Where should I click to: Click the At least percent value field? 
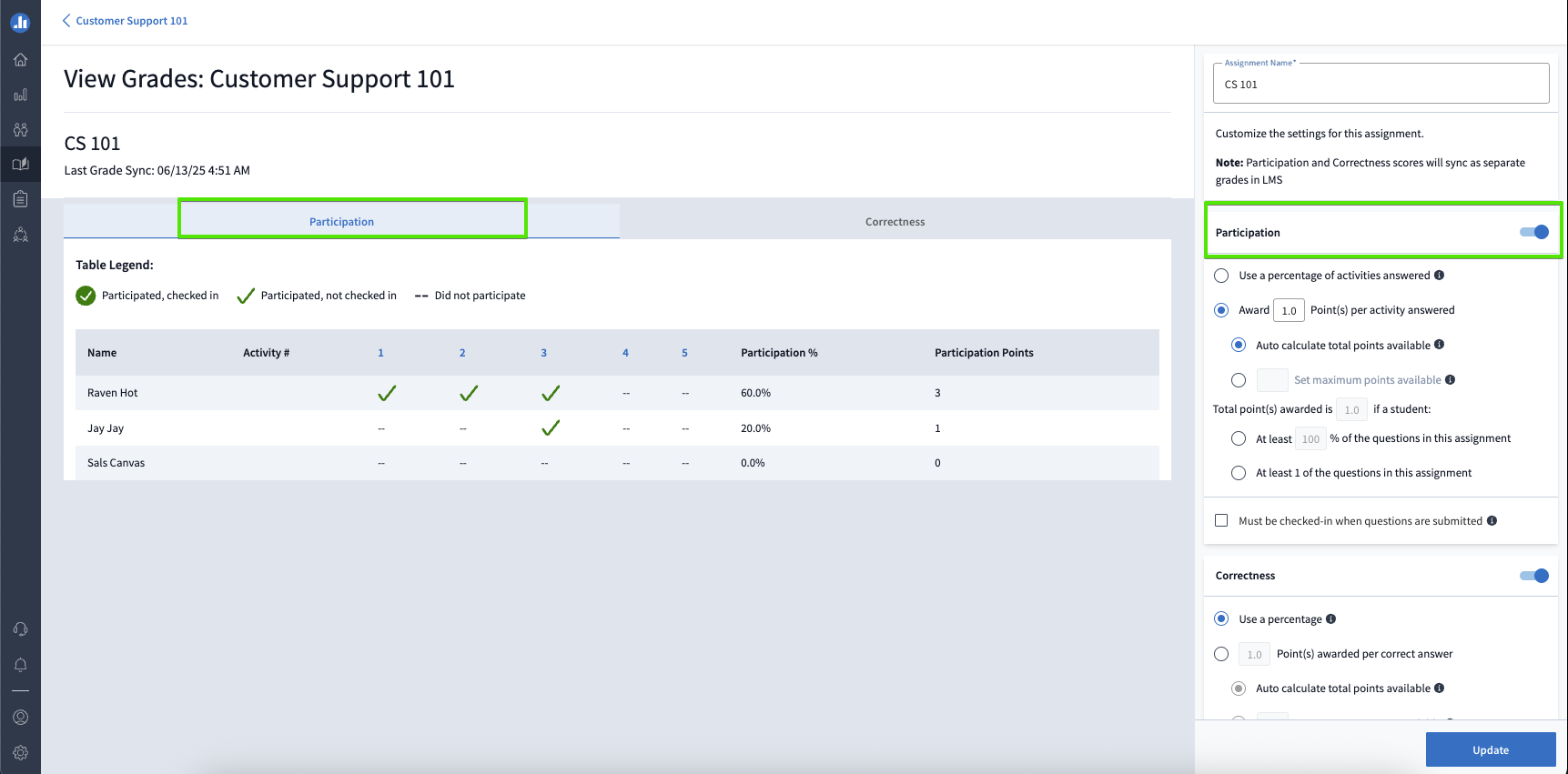[x=1310, y=438]
